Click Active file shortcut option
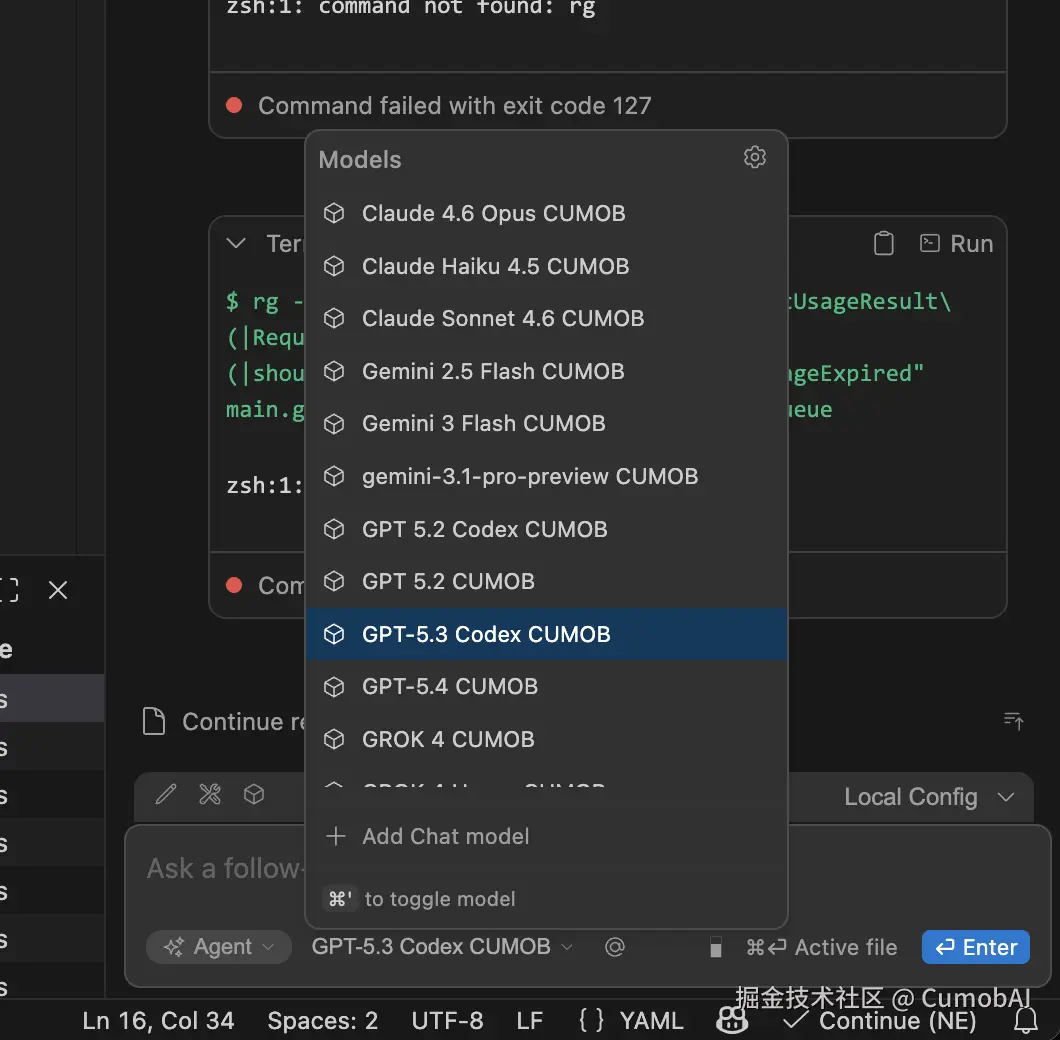Screen dimensions: 1060x1040 pos(821,947)
